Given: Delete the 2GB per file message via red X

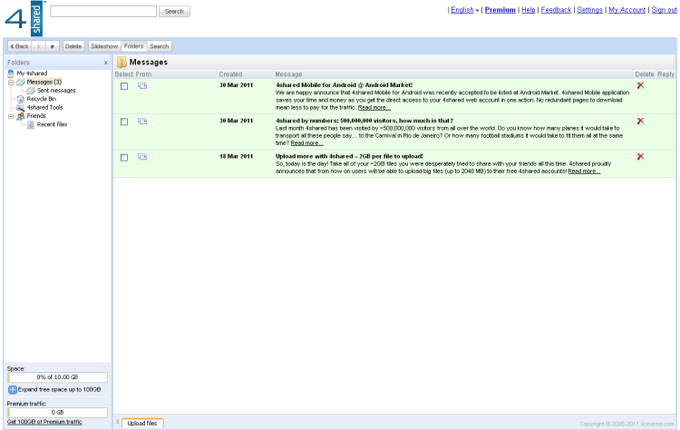Looking at the screenshot, I should pos(640,156).
